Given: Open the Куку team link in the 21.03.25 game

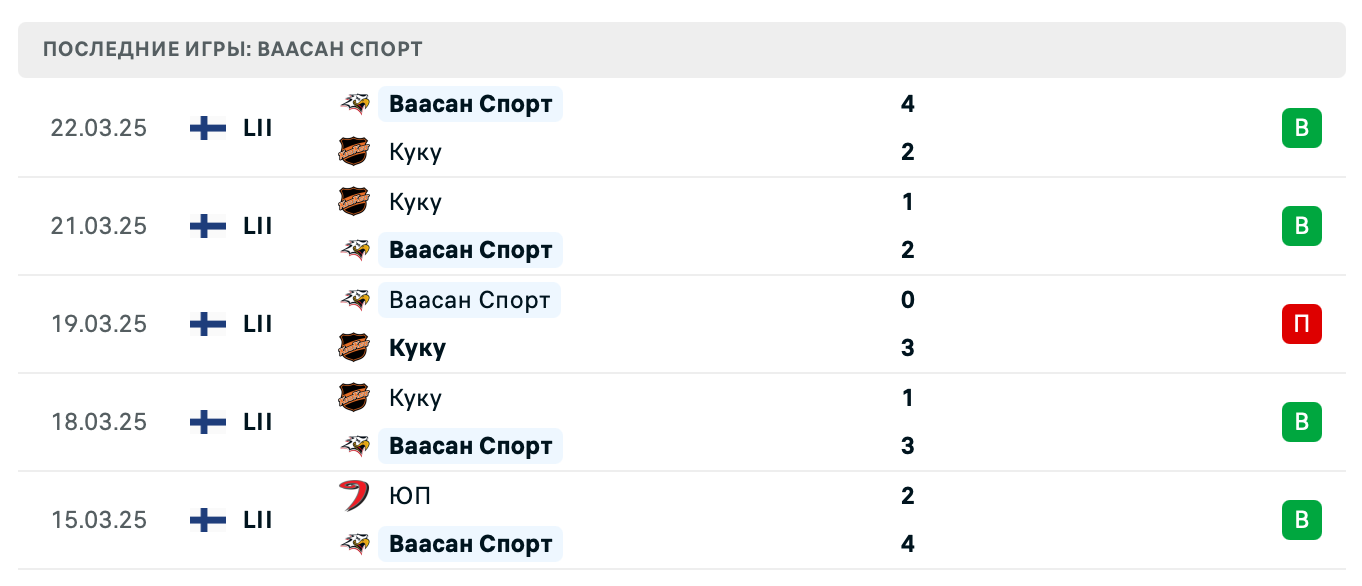Looking at the screenshot, I should click(414, 202).
